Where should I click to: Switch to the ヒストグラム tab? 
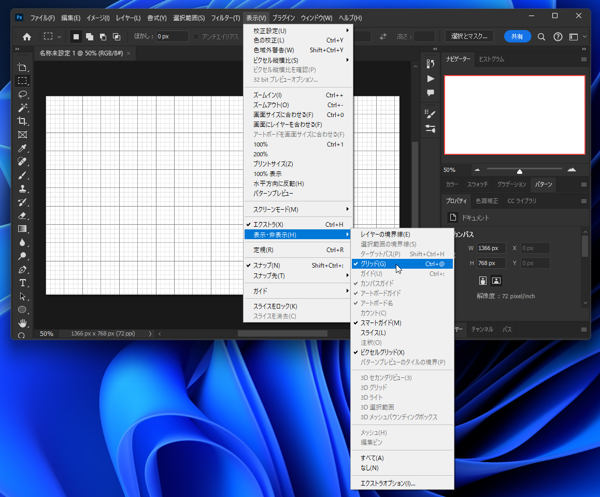492,59
